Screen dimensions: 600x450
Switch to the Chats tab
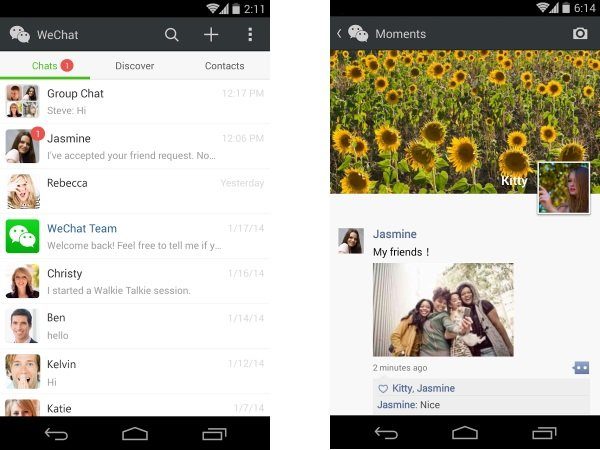click(x=45, y=65)
